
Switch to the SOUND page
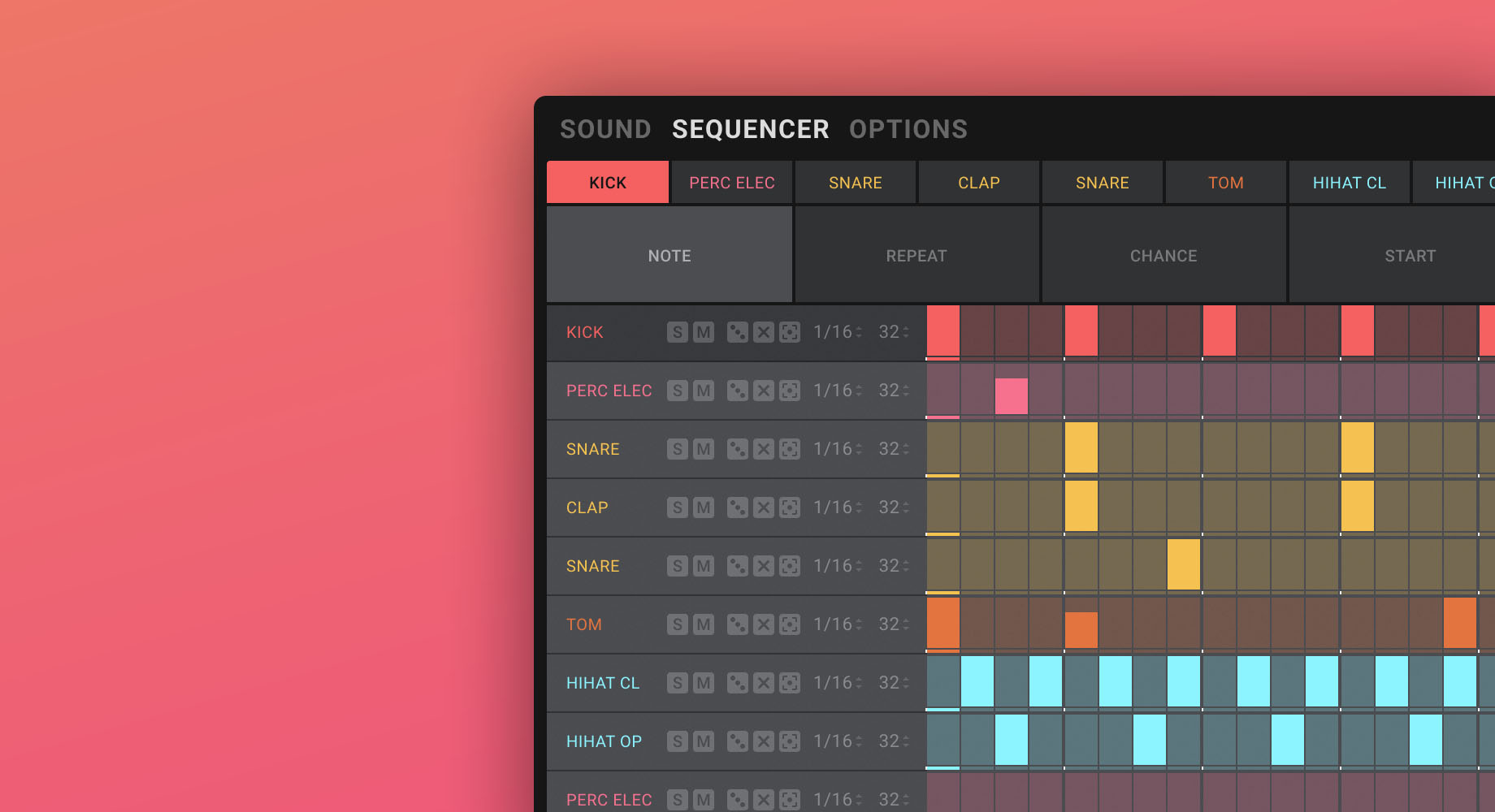pos(605,129)
